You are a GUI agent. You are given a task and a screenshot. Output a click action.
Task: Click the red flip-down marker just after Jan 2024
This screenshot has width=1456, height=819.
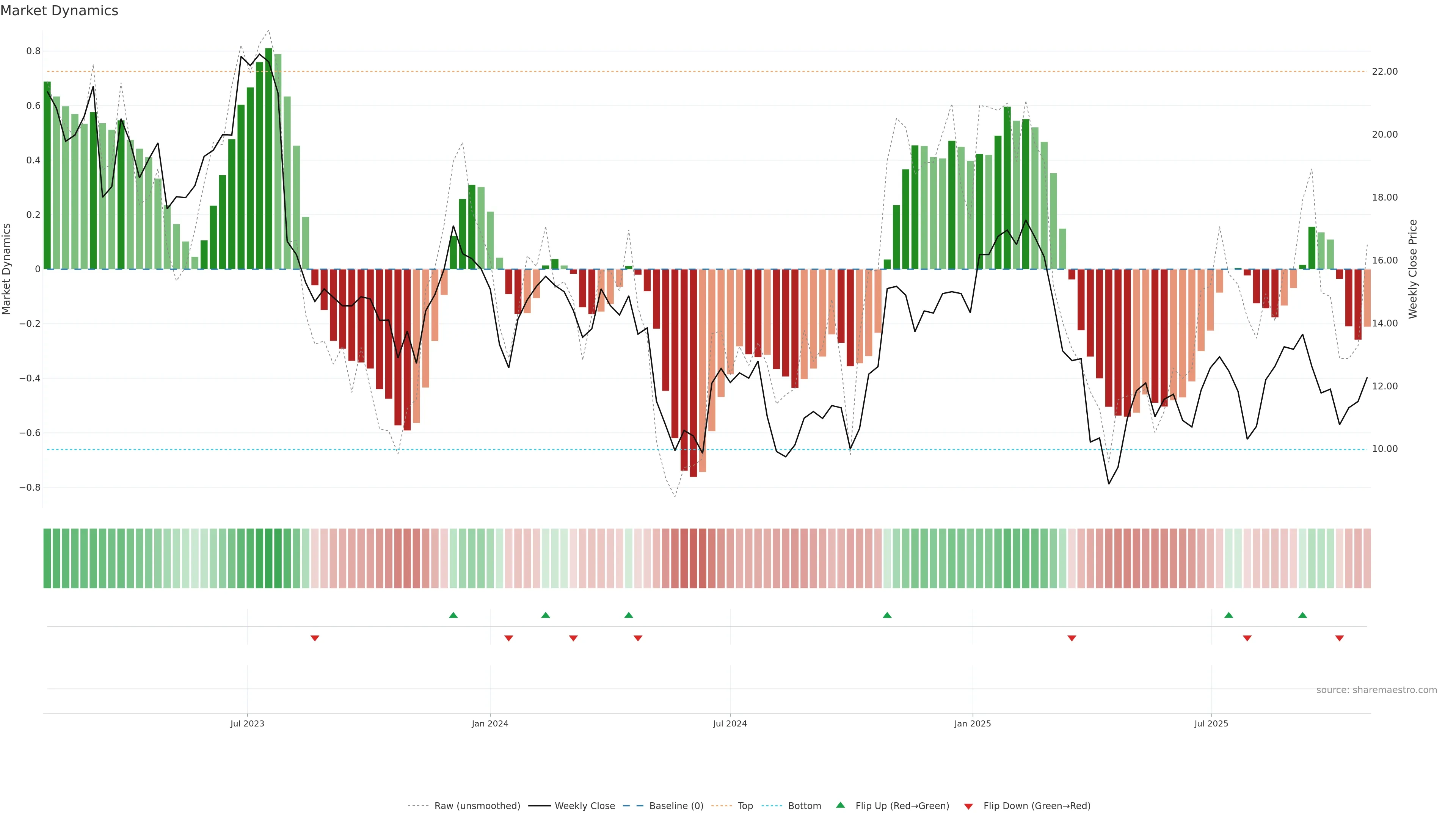click(x=508, y=638)
